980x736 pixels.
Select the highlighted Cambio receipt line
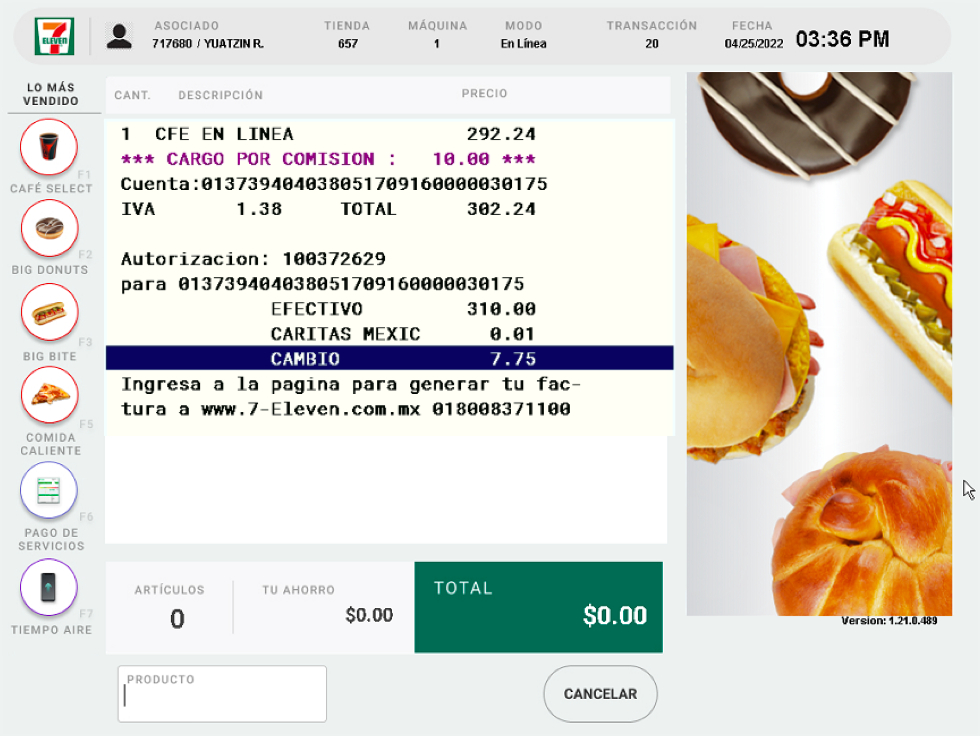(x=389, y=359)
